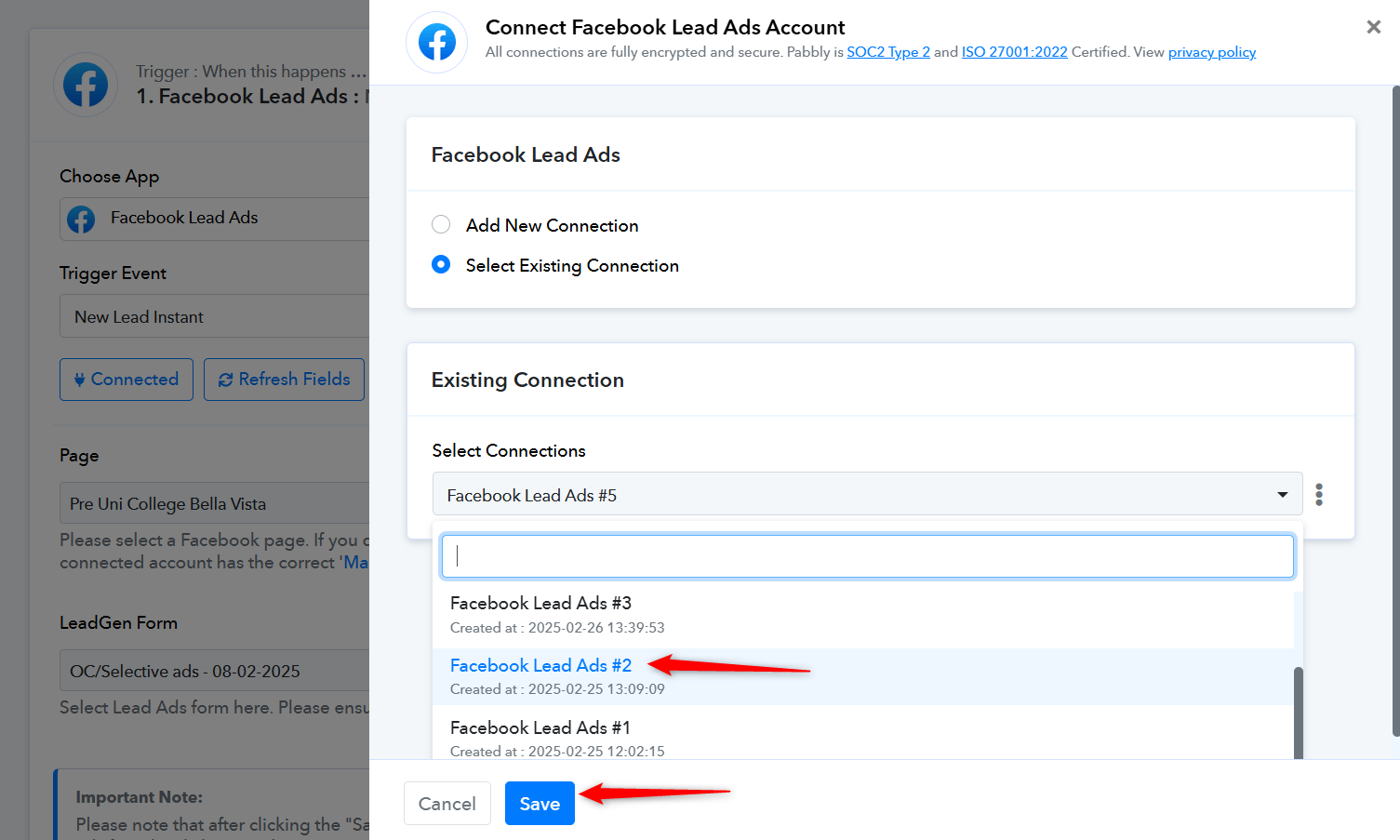Click the Facebook logo in dialog header
The image size is (1400, 840).
(437, 42)
